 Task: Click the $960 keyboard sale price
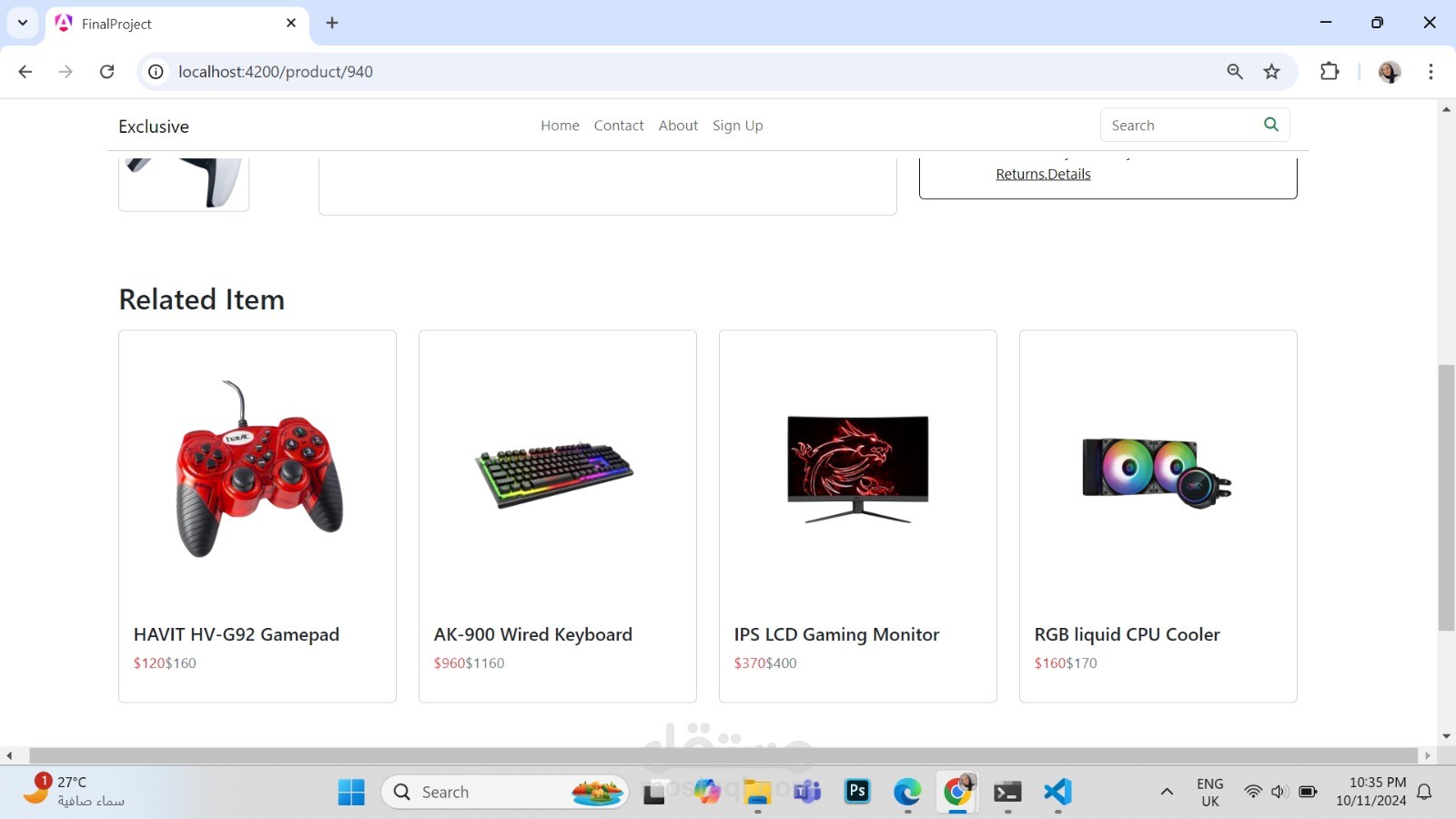click(x=450, y=663)
